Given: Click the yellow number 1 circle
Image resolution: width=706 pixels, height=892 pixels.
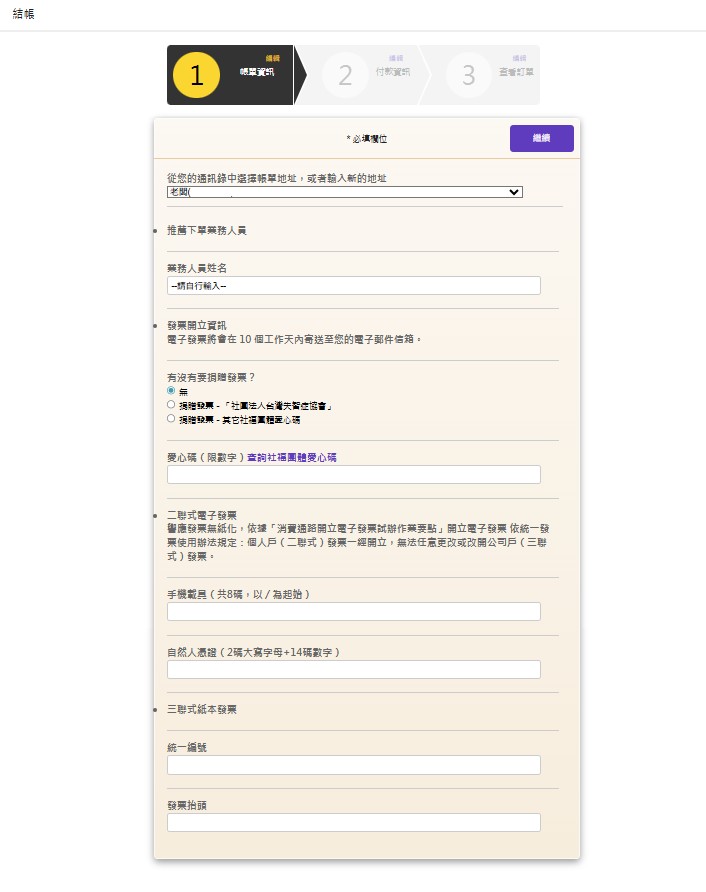Looking at the screenshot, I should click(x=196, y=75).
